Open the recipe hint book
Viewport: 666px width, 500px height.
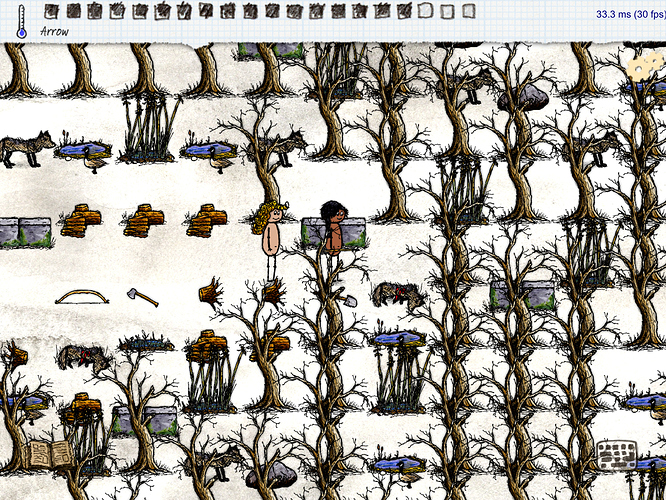tap(51, 455)
